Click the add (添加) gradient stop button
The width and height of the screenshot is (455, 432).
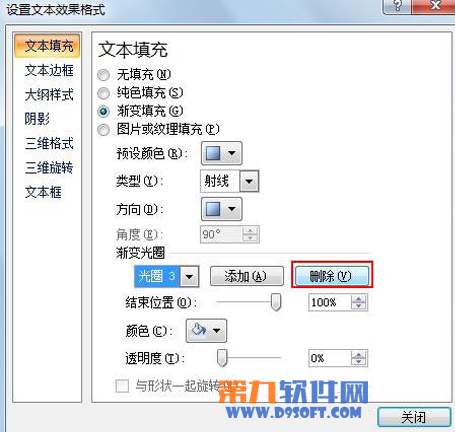(x=247, y=276)
